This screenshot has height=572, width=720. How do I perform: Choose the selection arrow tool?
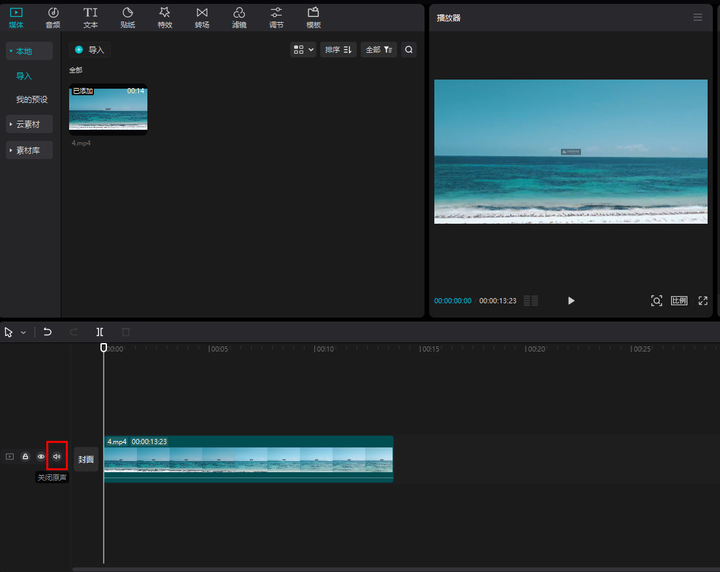point(8,332)
